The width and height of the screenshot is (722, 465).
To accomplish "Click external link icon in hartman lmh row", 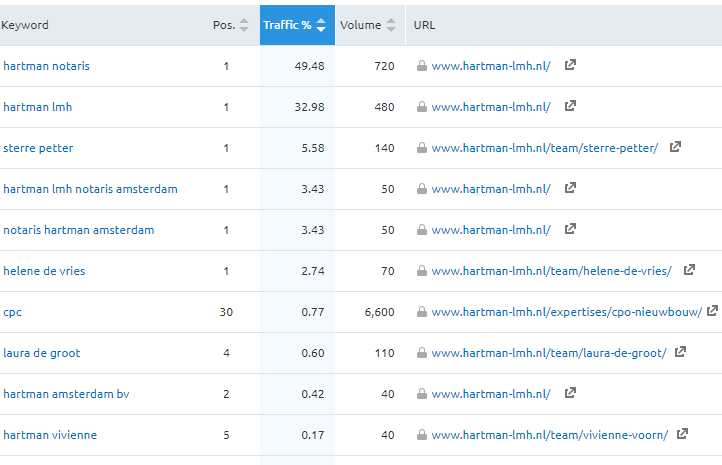I will pyautogui.click(x=570, y=107).
